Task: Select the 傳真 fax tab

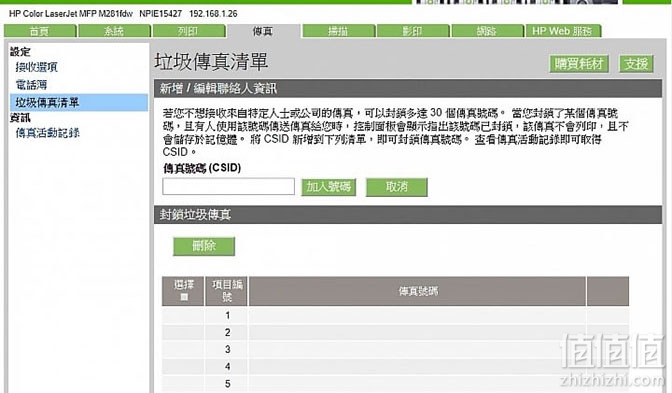Action: point(263,31)
